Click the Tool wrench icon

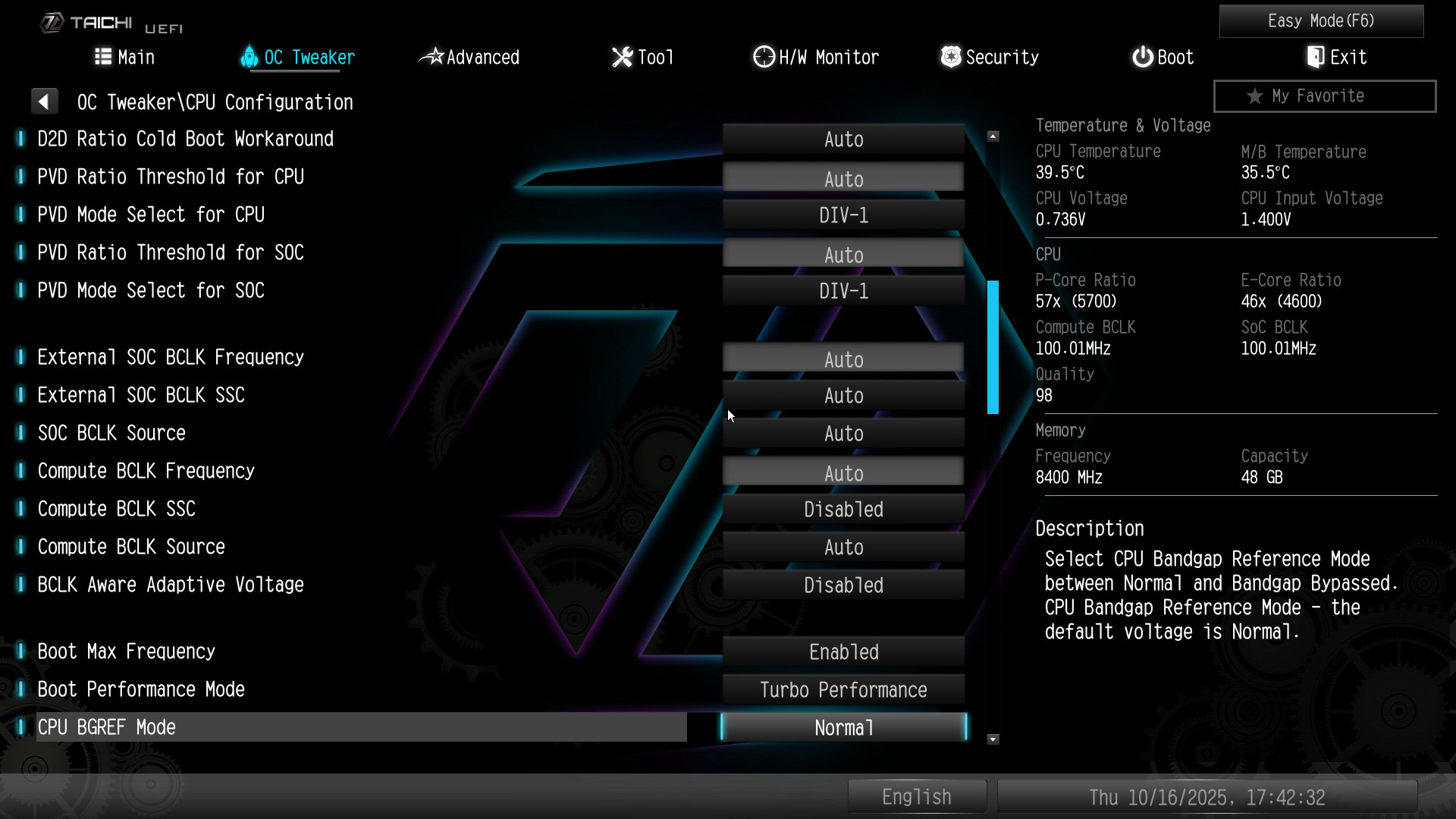[x=622, y=57]
